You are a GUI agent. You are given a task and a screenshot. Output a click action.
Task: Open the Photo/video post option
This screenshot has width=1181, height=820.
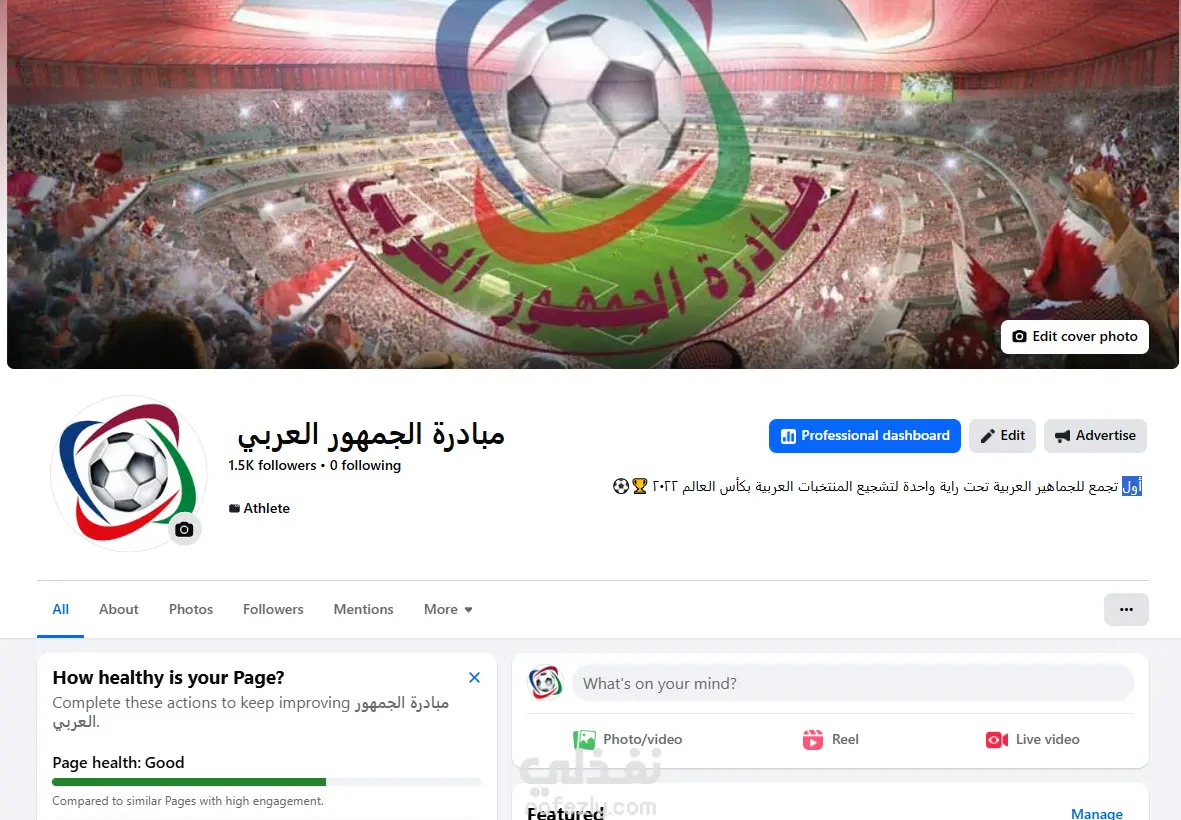coord(627,739)
